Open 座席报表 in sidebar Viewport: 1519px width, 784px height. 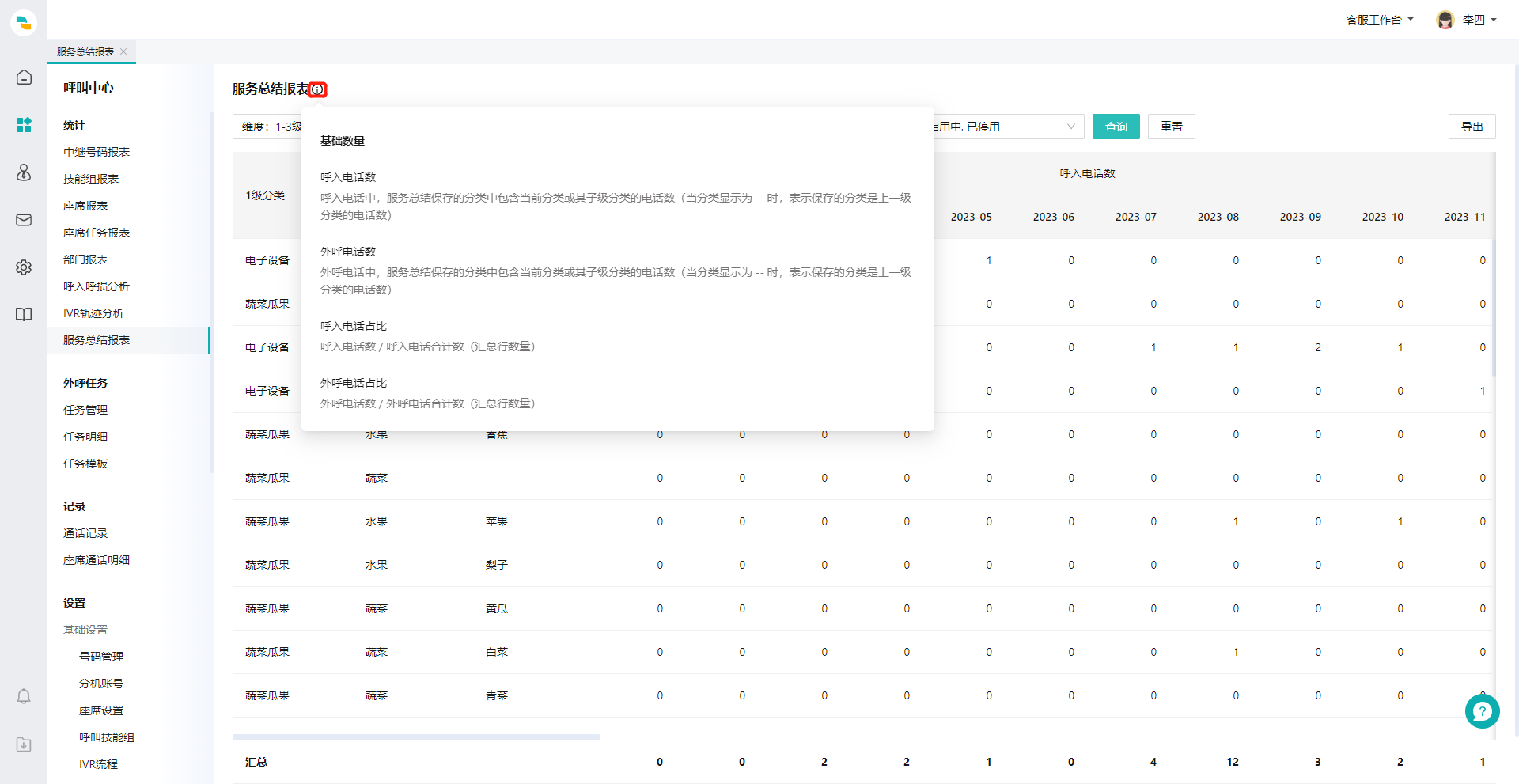[85, 206]
